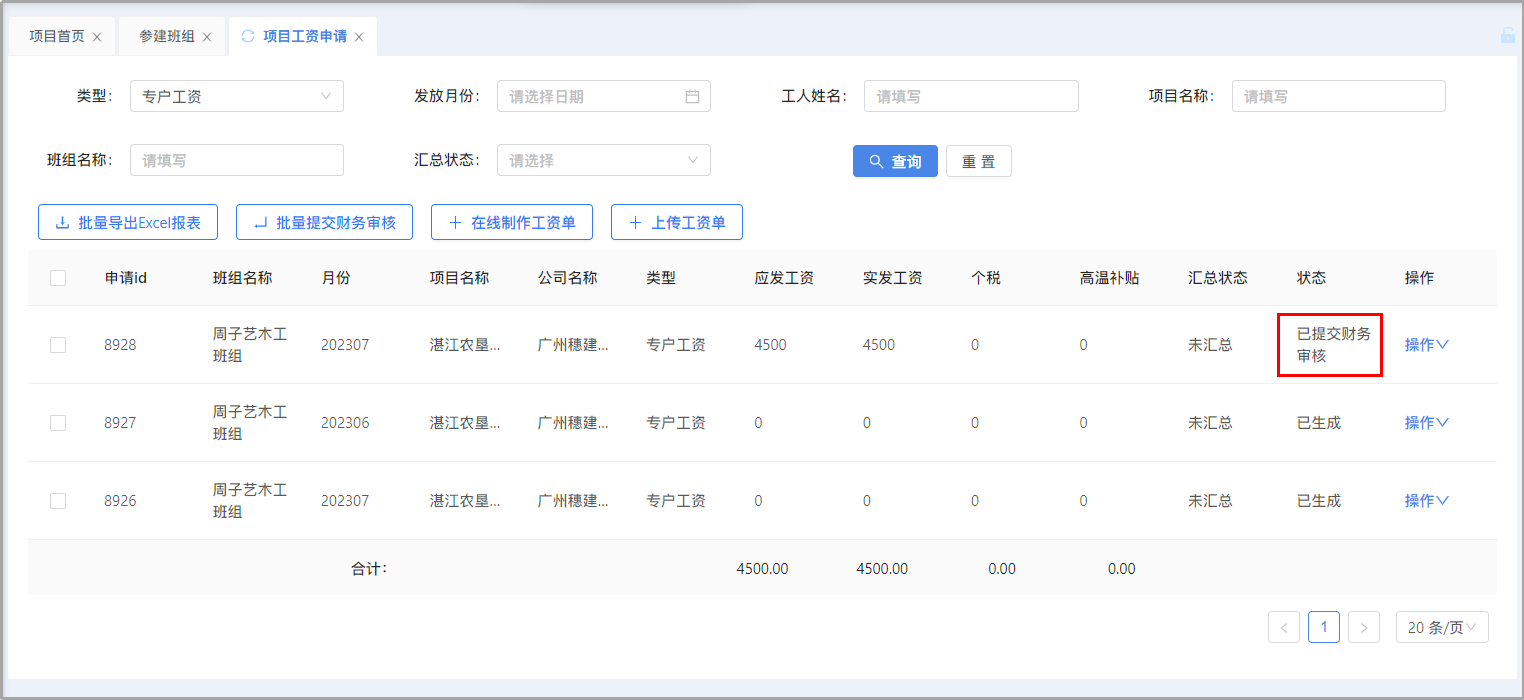
Task: Open the 20 条/页 page size selector
Action: click(x=1442, y=627)
